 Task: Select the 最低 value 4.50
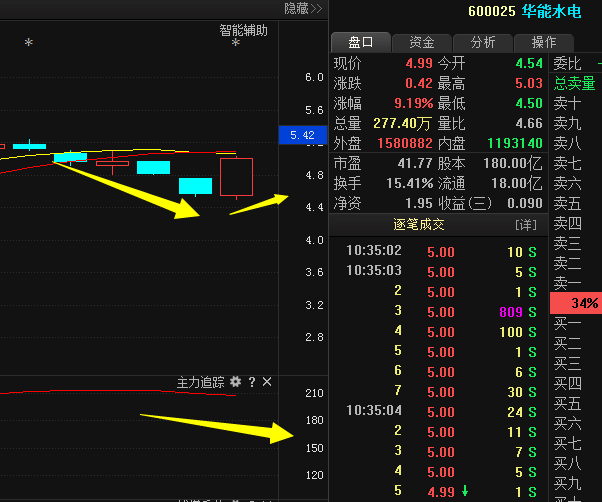tap(529, 103)
